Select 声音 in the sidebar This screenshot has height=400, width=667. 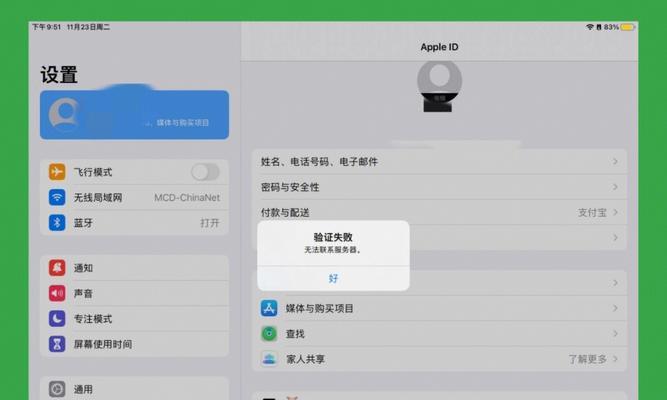134,293
